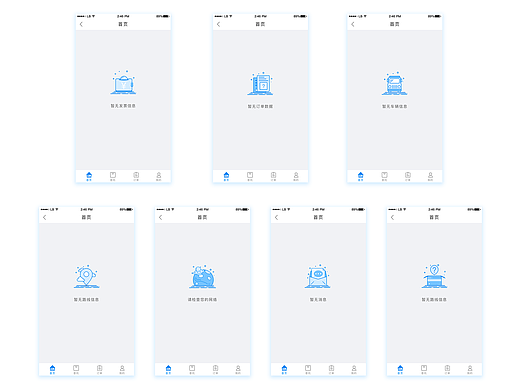Tap the document with question mark illustration

(x=260, y=83)
